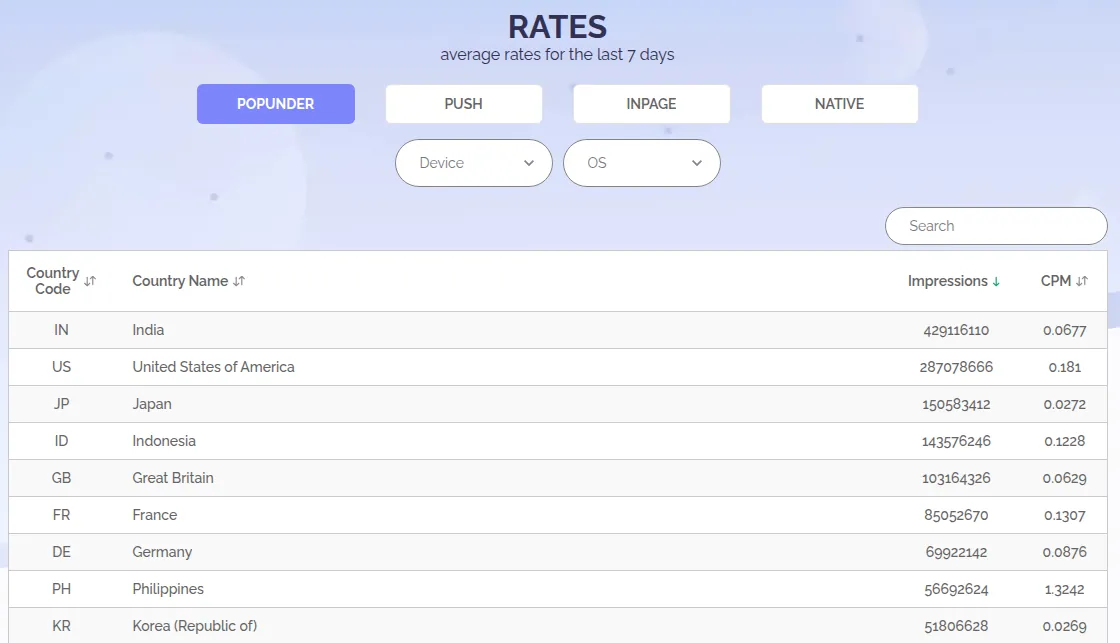This screenshot has height=643, width=1120.
Task: Select the IN country code cell
Action: [61, 330]
